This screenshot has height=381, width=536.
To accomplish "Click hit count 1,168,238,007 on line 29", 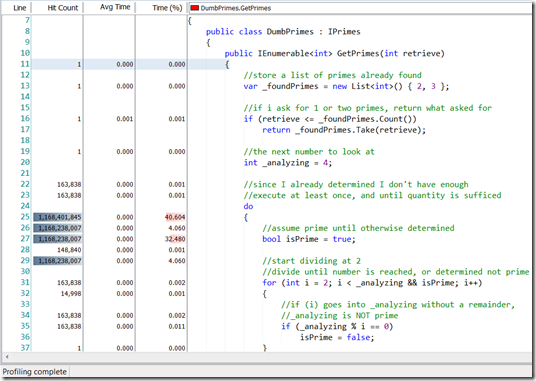I will pyautogui.click(x=58, y=261).
